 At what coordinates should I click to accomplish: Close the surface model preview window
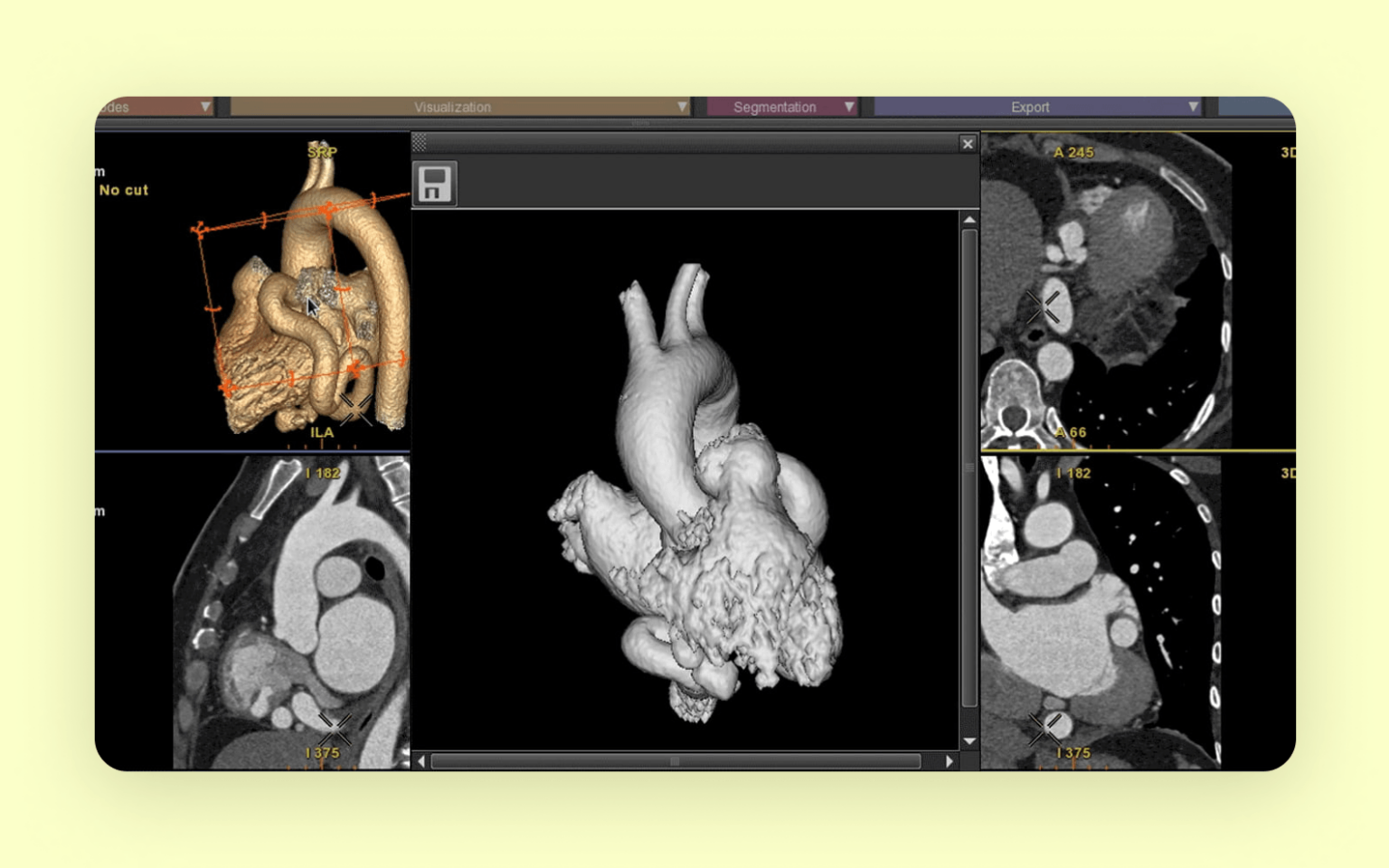click(x=967, y=143)
